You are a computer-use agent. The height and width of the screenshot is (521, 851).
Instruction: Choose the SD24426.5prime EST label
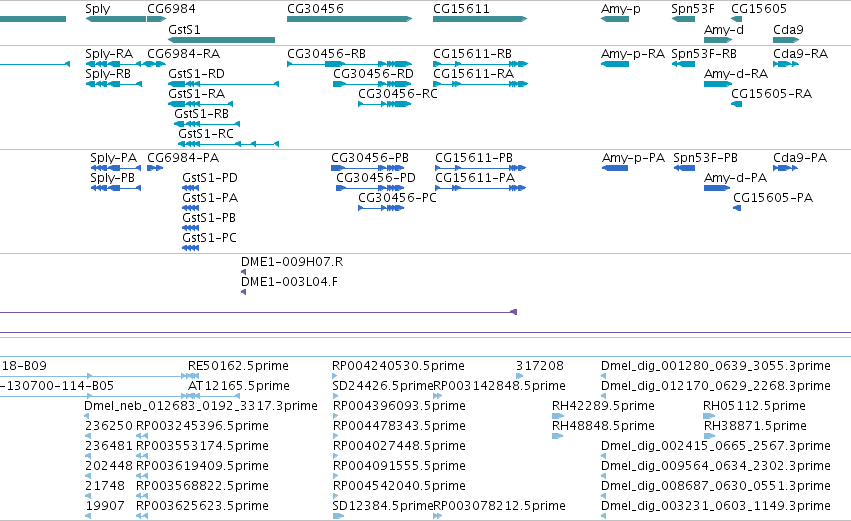(383, 386)
